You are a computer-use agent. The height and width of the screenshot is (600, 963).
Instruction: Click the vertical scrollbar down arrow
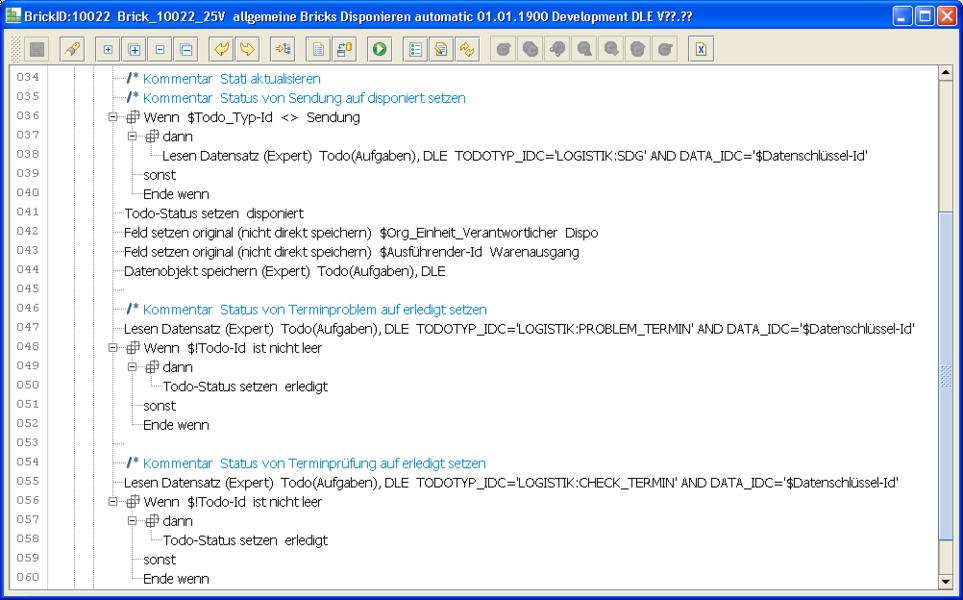point(945,581)
